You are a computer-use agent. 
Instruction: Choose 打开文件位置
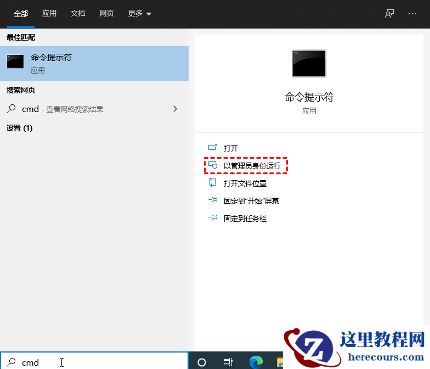tap(245, 183)
